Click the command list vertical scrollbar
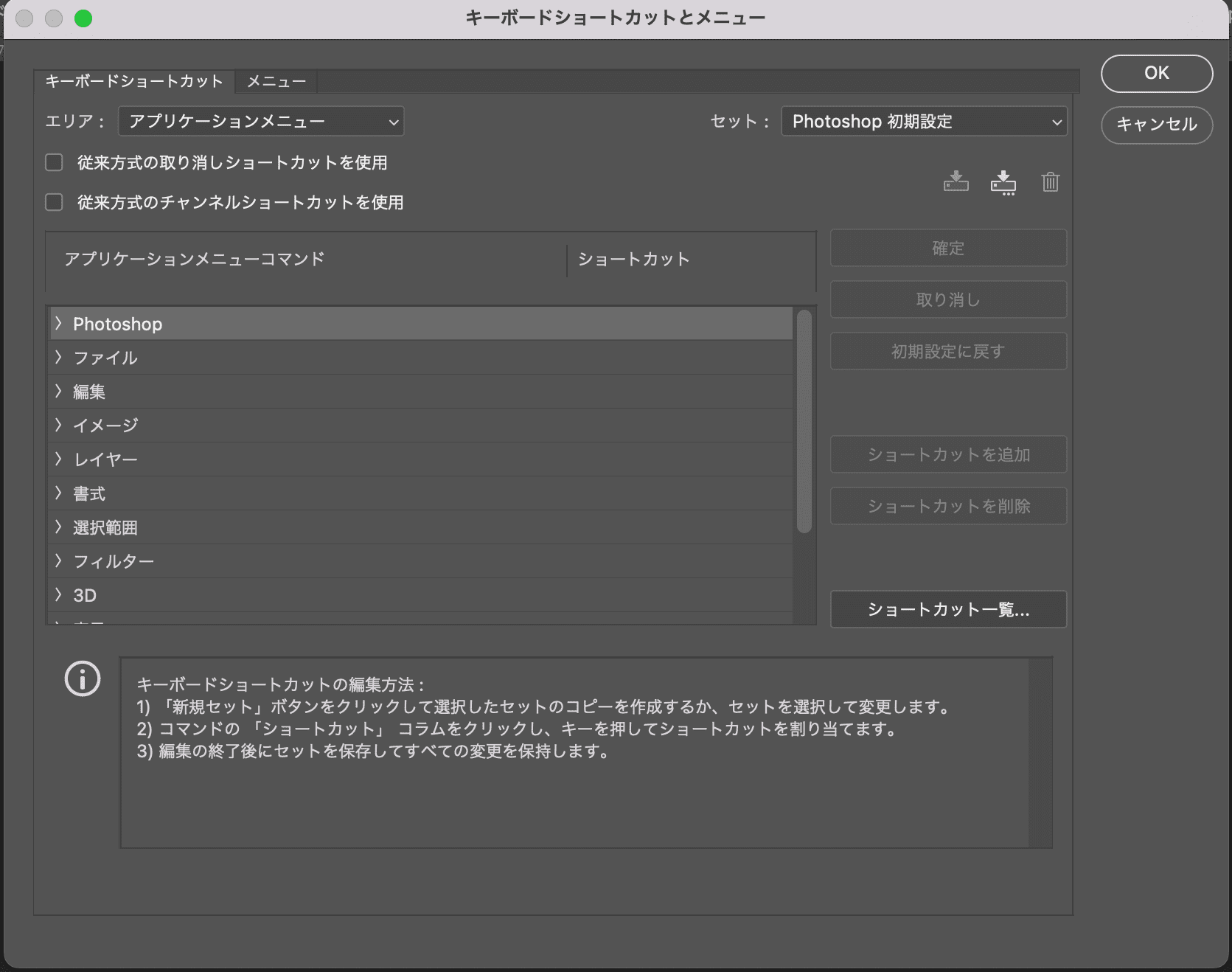The image size is (1232, 972). tap(804, 421)
